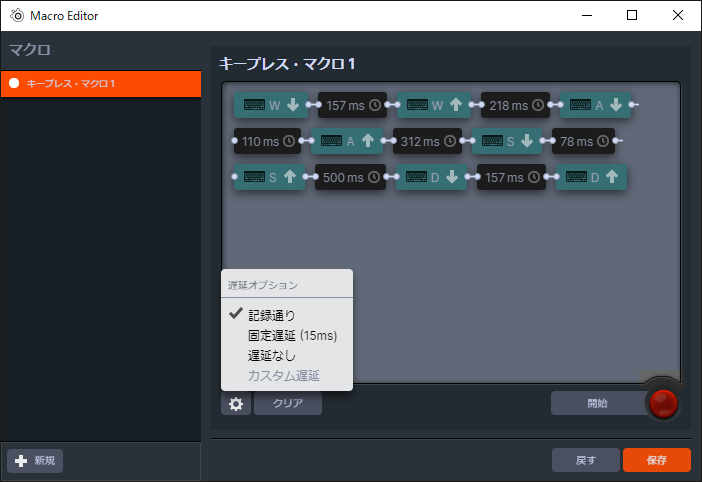
Task: Click the マクロ panel heading
Action: (30, 50)
